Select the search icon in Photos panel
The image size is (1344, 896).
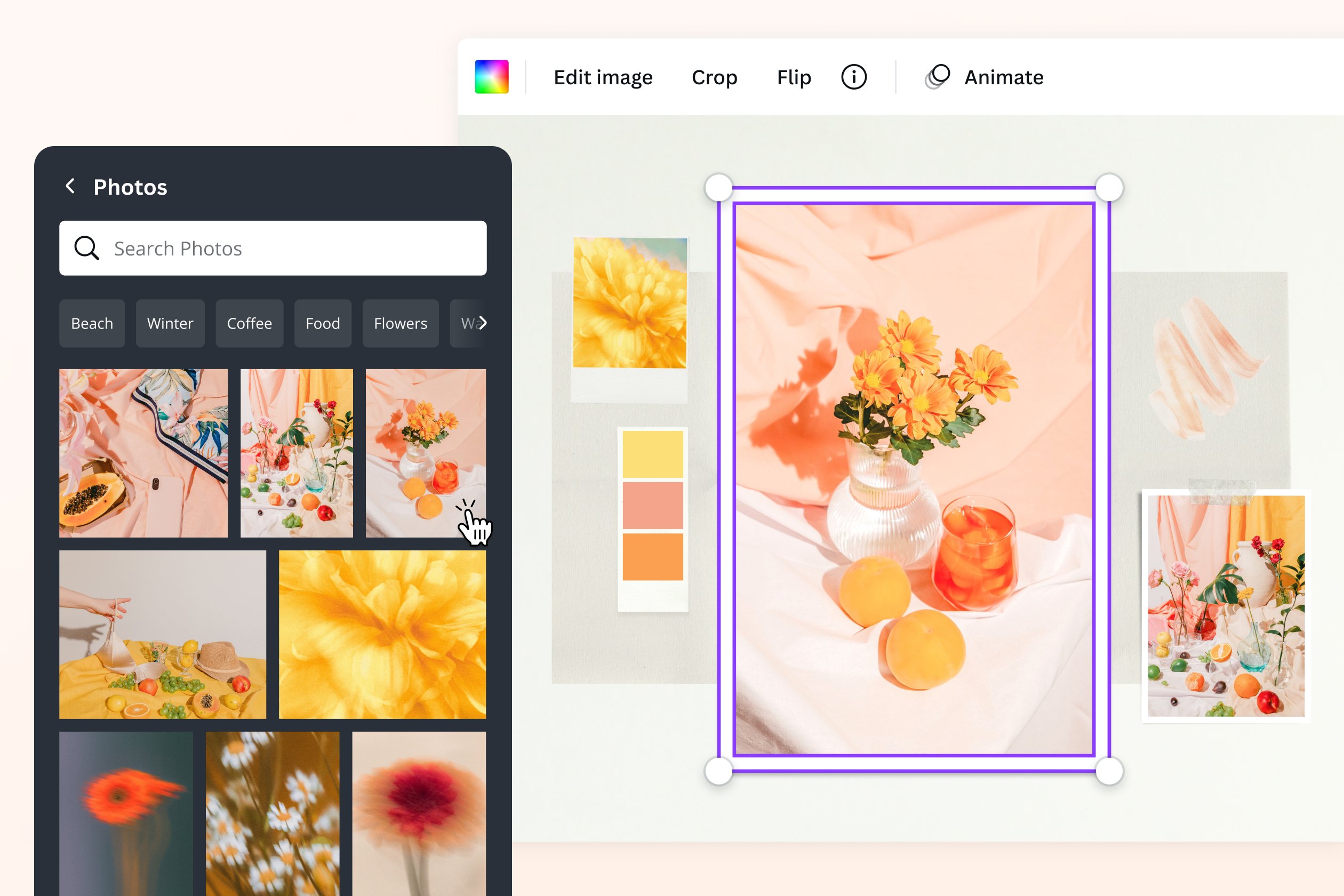tap(88, 248)
